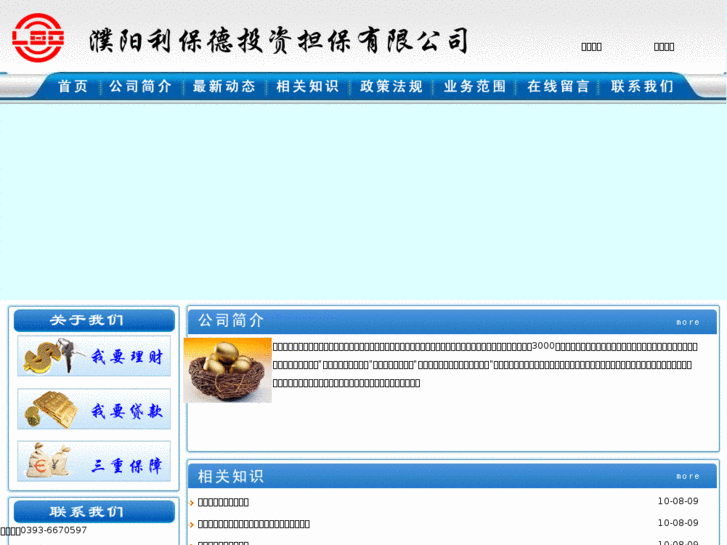Click the orange arrow before first article
This screenshot has height=545, width=727.
[x=191, y=503]
